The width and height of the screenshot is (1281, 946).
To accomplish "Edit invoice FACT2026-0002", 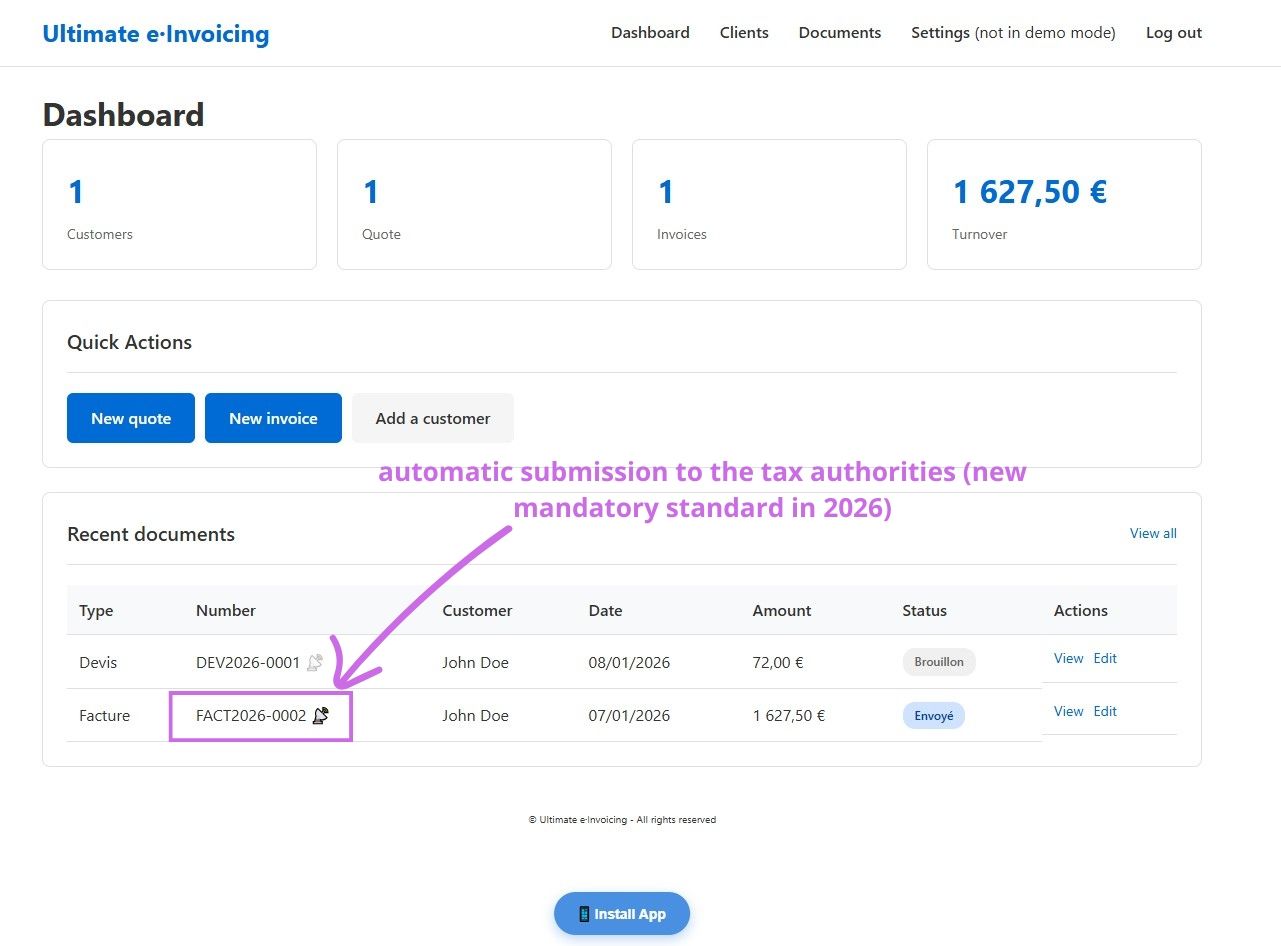I will 1105,711.
